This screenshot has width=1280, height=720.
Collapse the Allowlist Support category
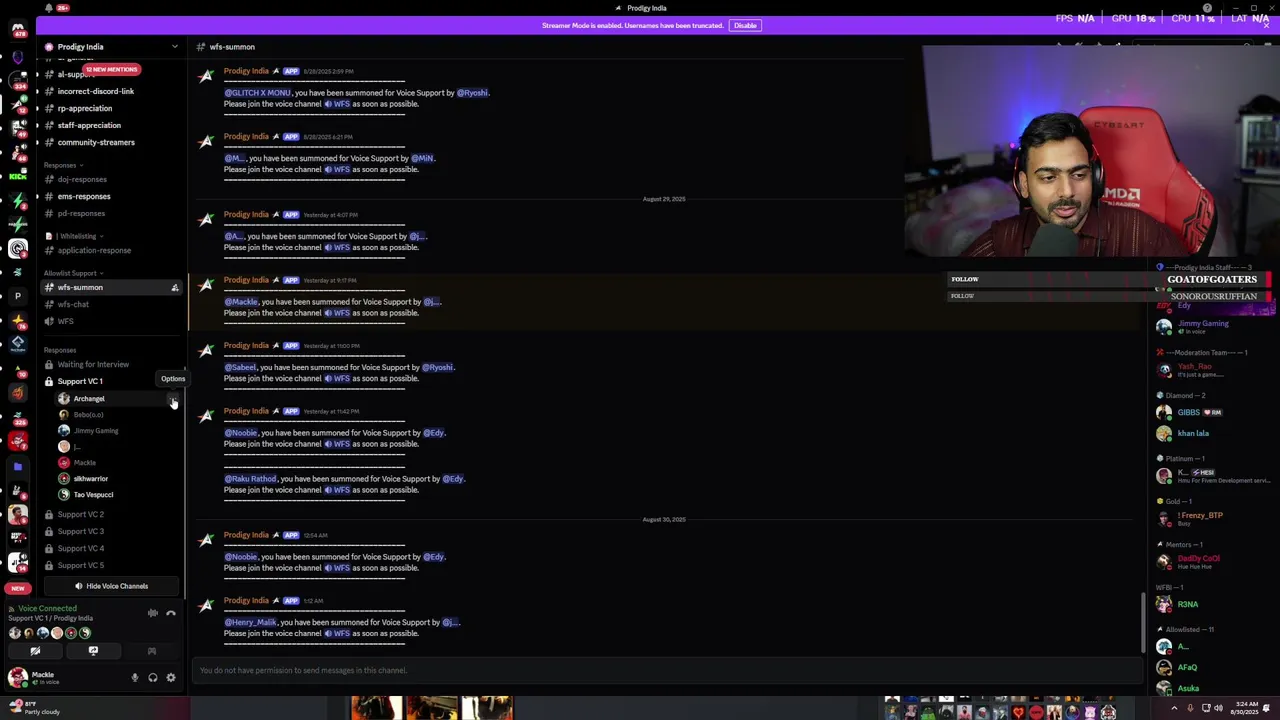coord(72,273)
